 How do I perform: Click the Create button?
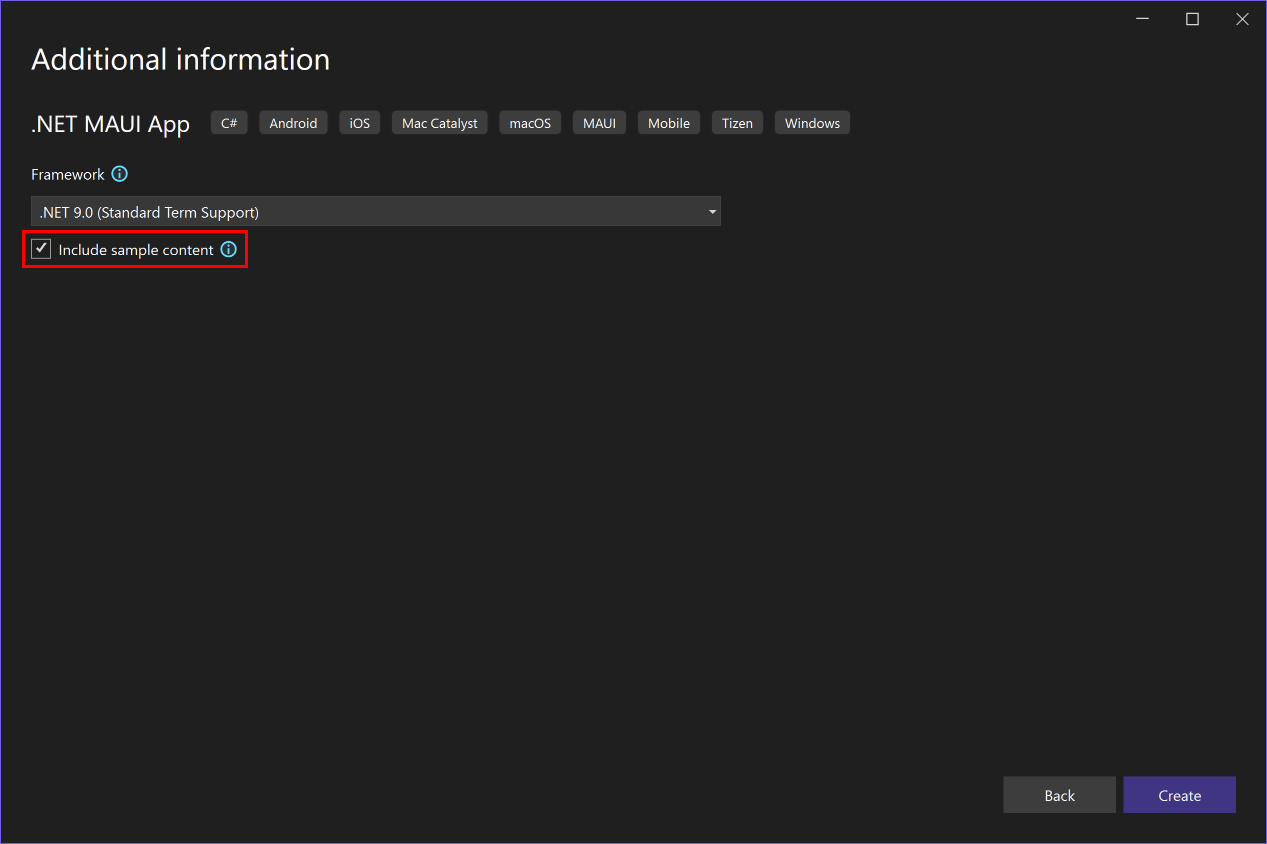pyautogui.click(x=1179, y=794)
